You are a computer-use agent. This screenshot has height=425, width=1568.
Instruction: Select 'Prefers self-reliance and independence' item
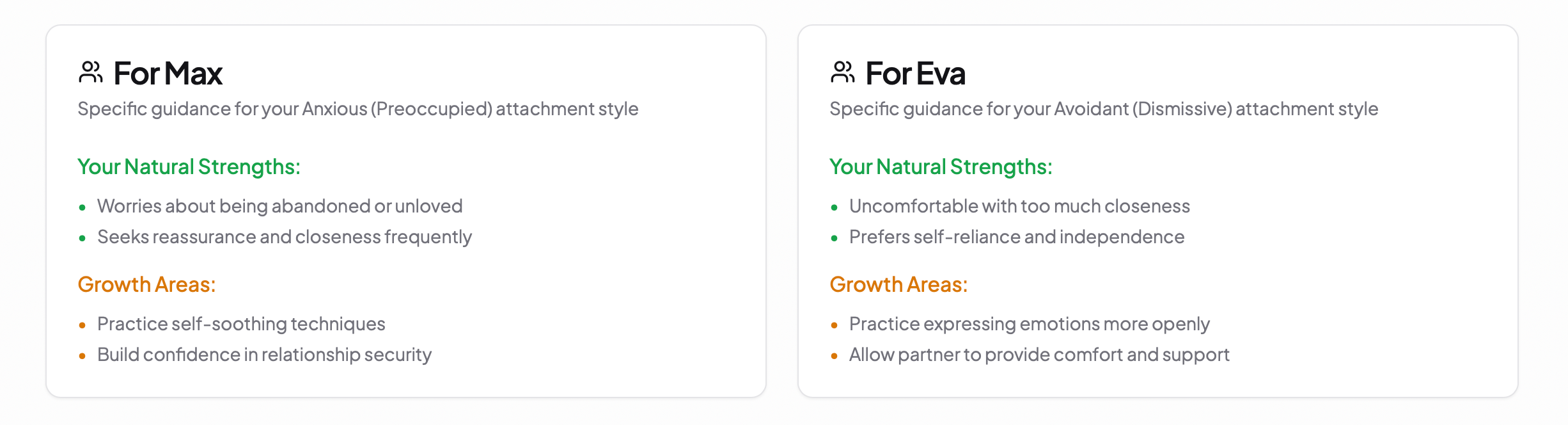pyautogui.click(x=1017, y=237)
